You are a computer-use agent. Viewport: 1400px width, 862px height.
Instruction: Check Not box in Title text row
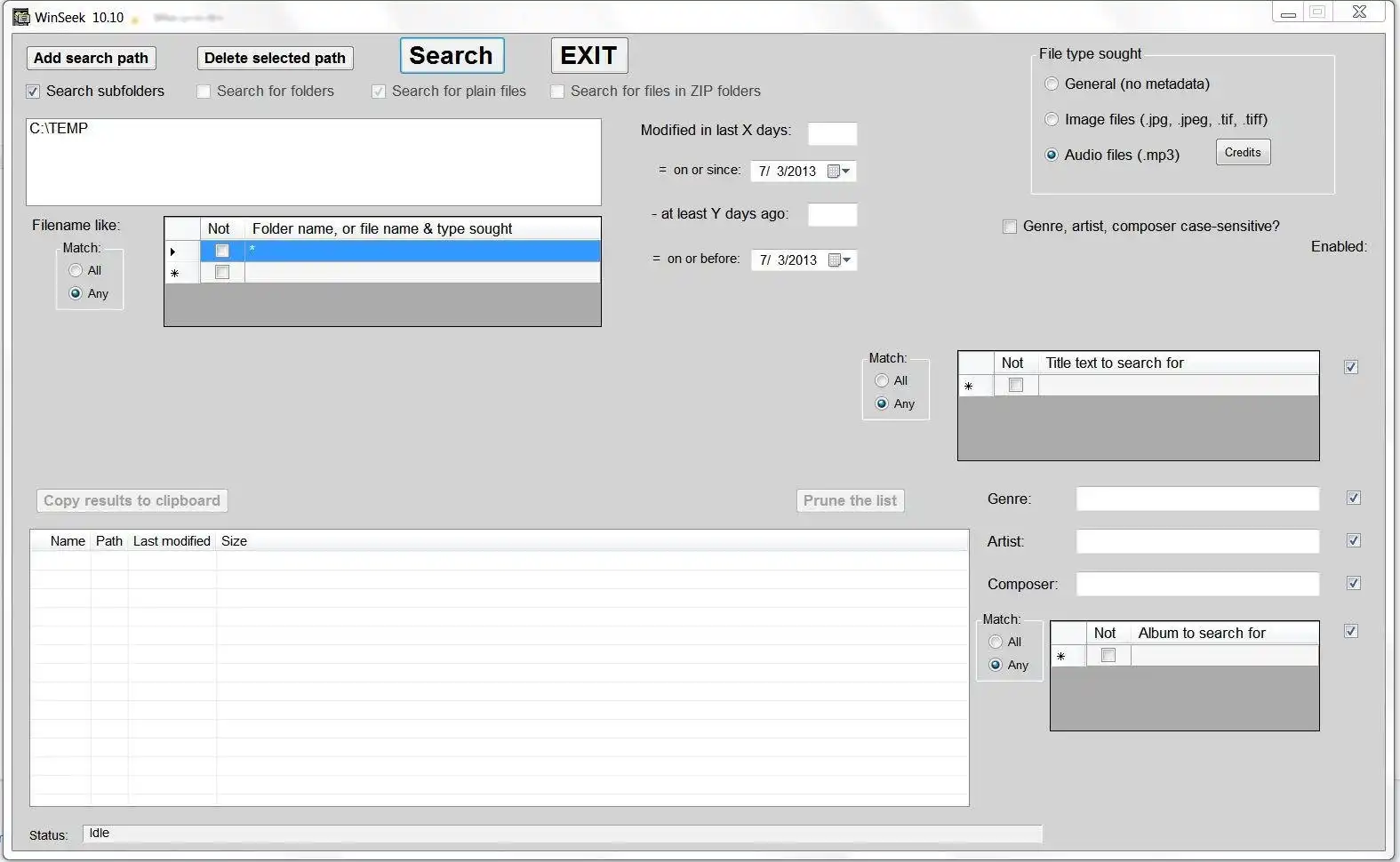pyautogui.click(x=1016, y=385)
